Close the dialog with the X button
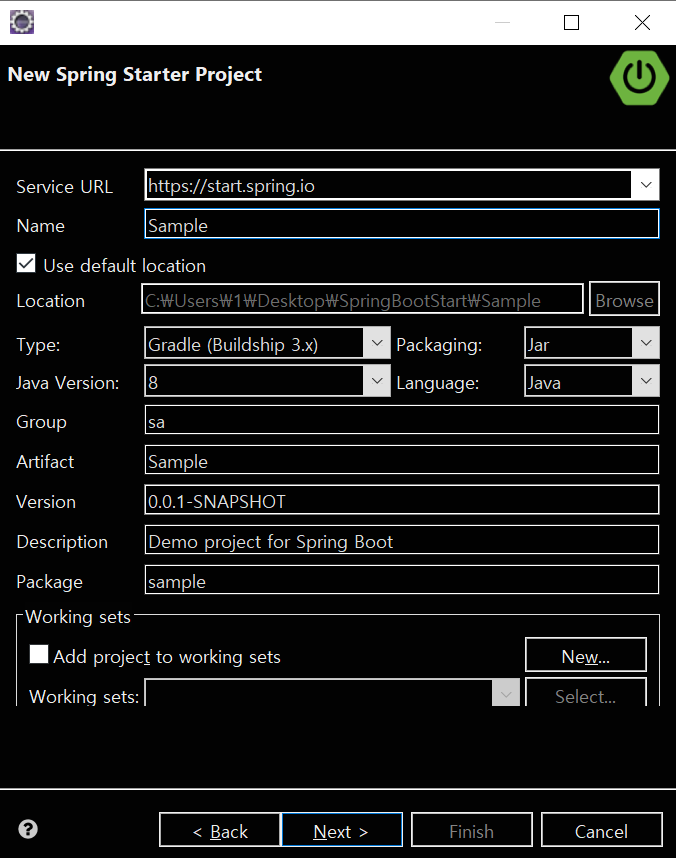 [642, 22]
